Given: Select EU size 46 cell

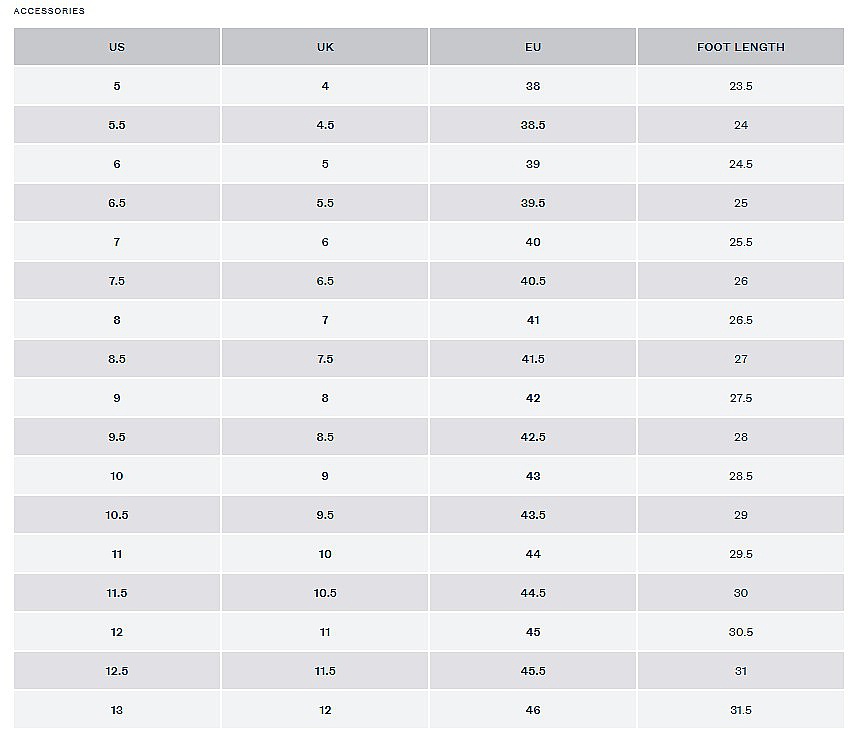Looking at the screenshot, I should [x=533, y=710].
